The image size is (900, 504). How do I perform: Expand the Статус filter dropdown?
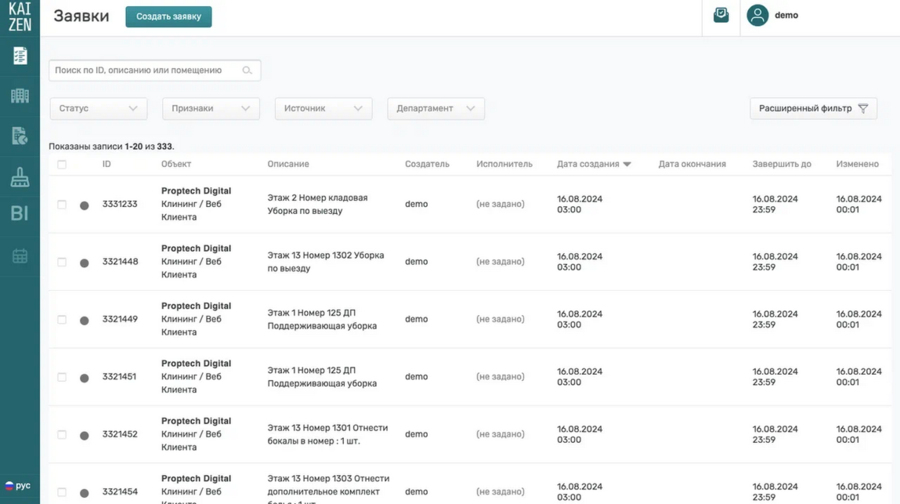pos(98,109)
